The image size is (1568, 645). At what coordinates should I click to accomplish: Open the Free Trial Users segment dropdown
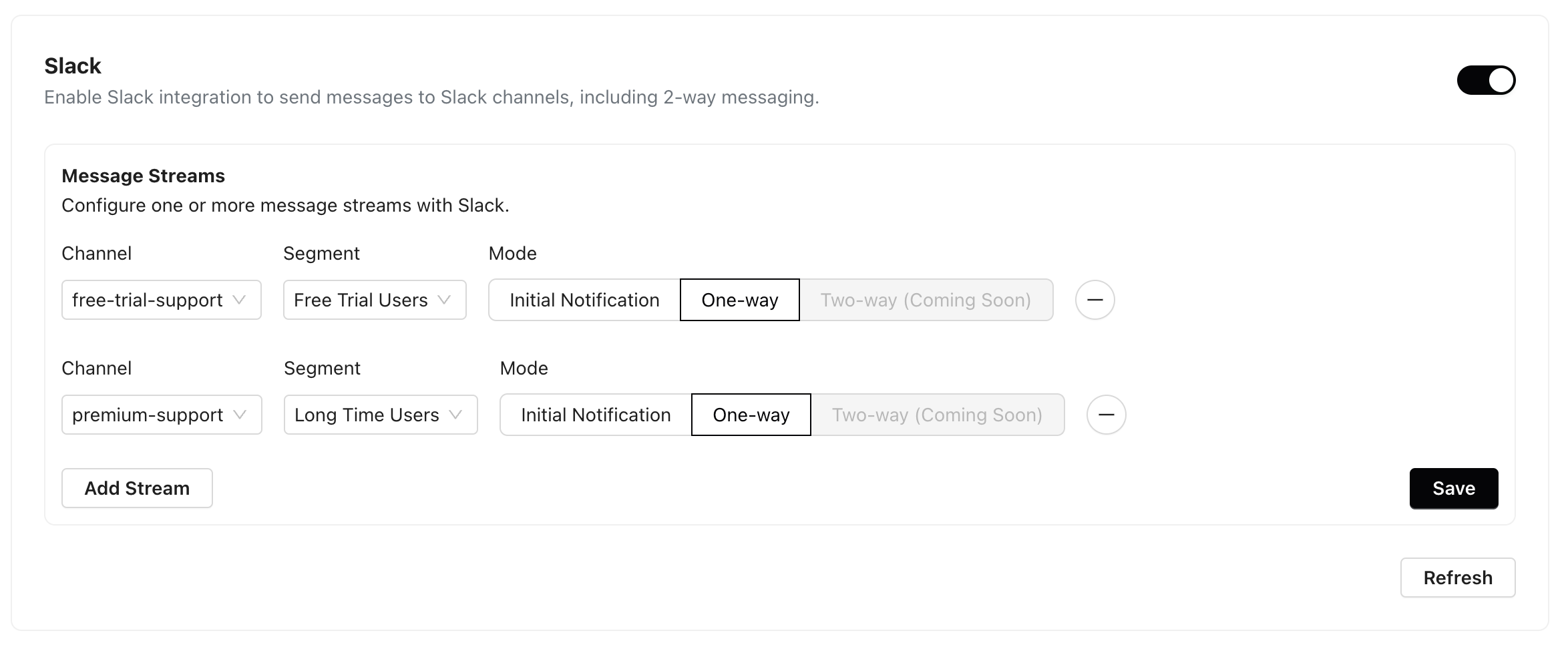pyautogui.click(x=375, y=300)
